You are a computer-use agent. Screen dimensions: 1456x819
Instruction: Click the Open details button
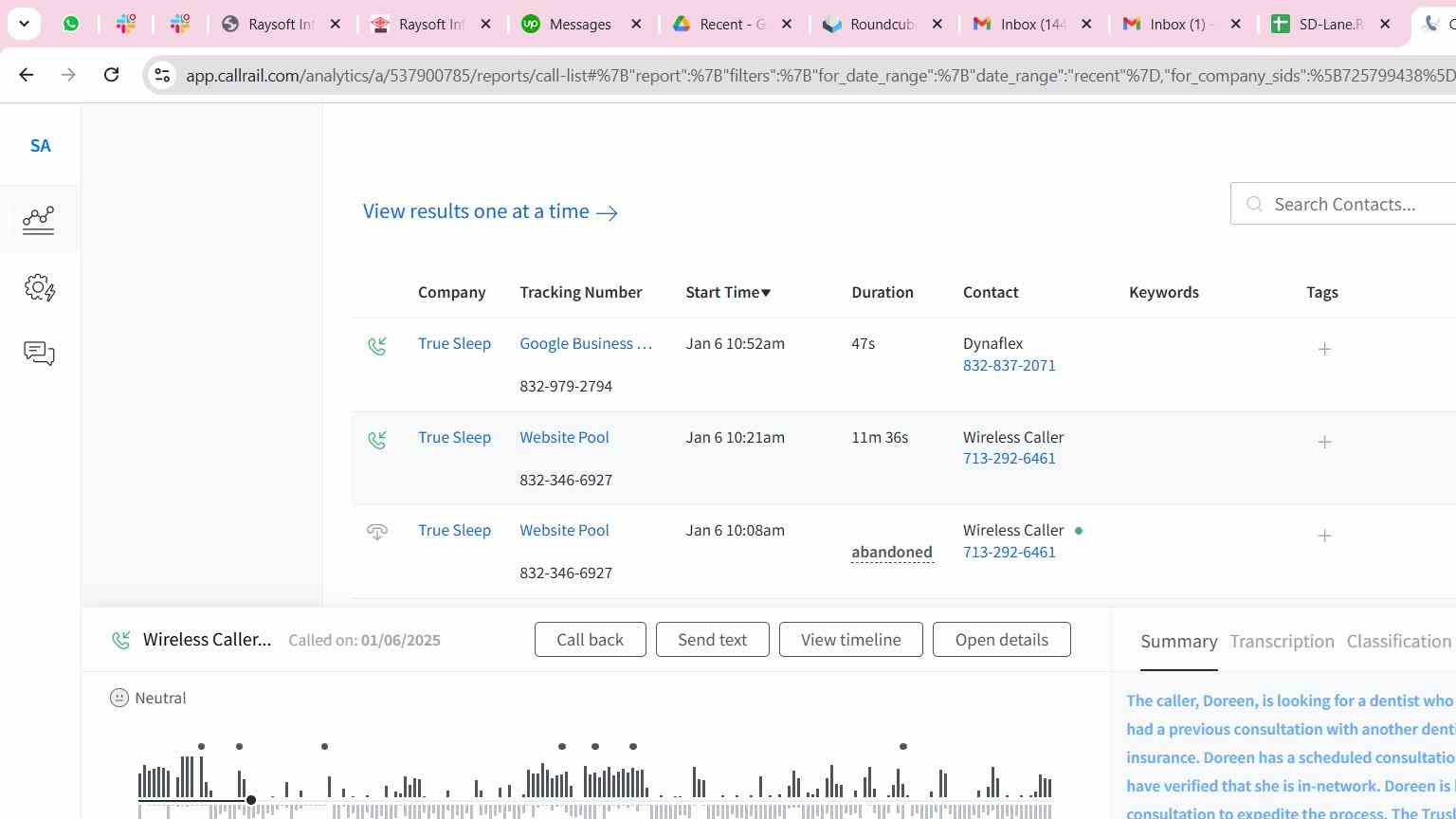coord(1001,640)
